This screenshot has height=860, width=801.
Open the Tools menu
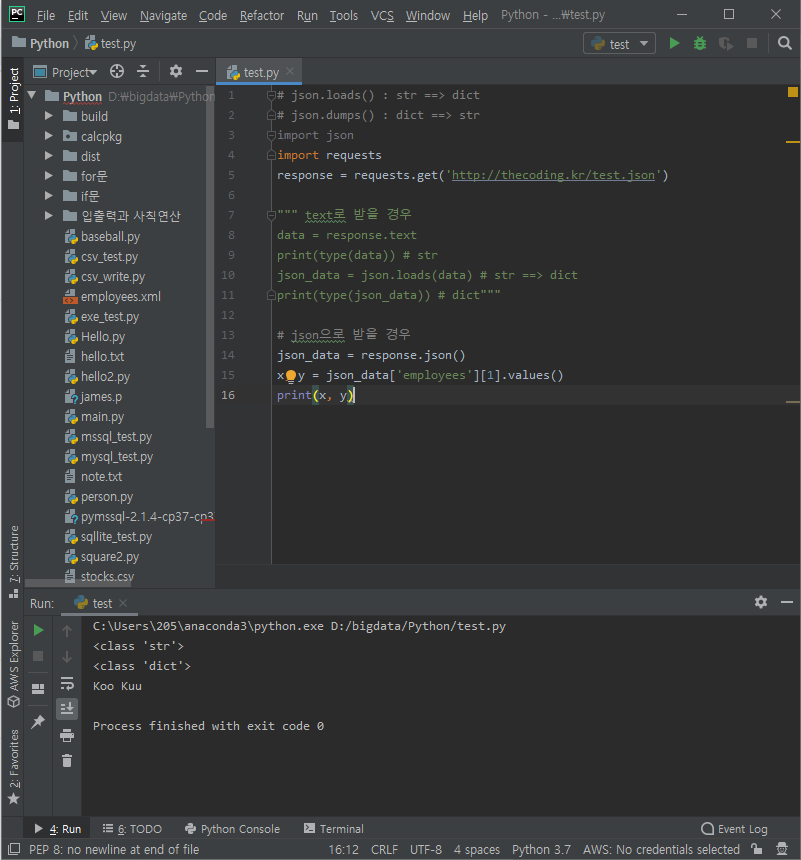343,15
